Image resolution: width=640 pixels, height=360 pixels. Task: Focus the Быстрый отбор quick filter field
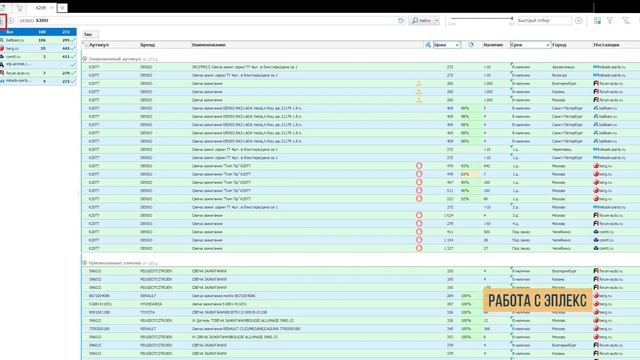[x=544, y=20]
